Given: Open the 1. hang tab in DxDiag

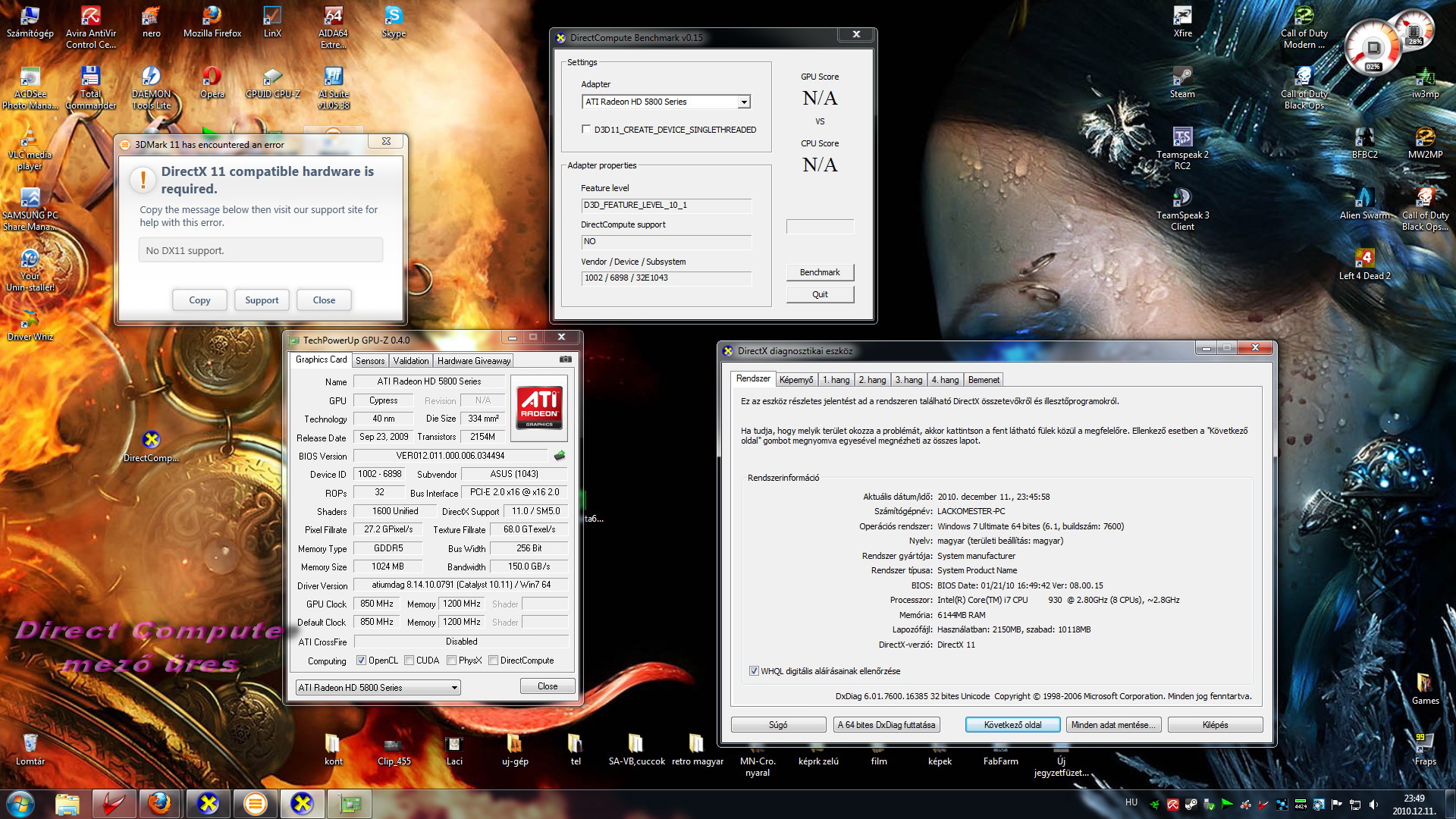Looking at the screenshot, I should (836, 380).
